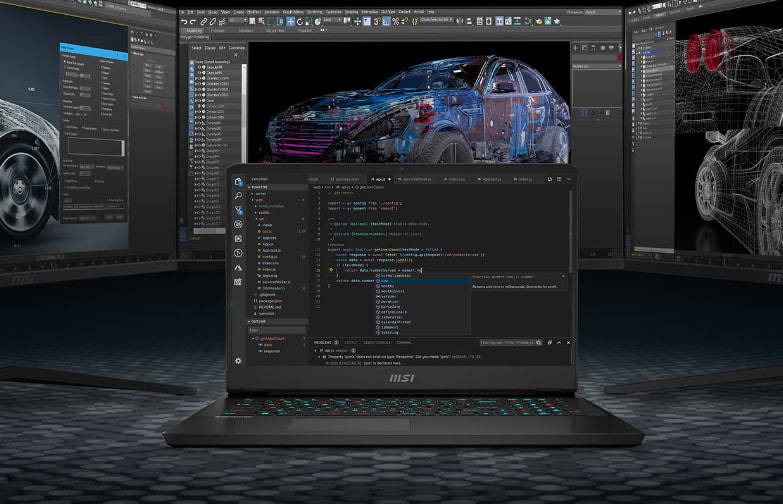The image size is (783, 504).
Task: Open Create tab plus icon in command panel
Action: coord(575,48)
